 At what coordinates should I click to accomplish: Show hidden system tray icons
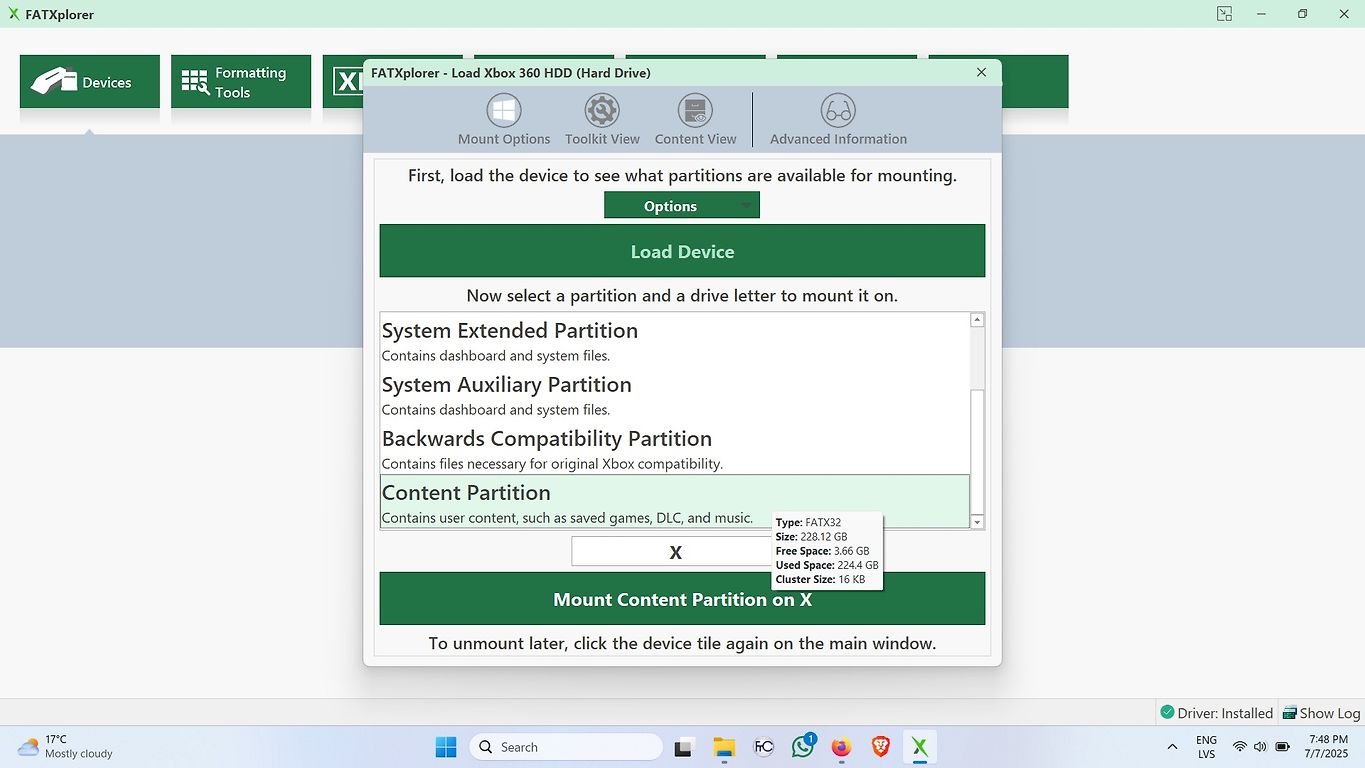pos(1172,747)
